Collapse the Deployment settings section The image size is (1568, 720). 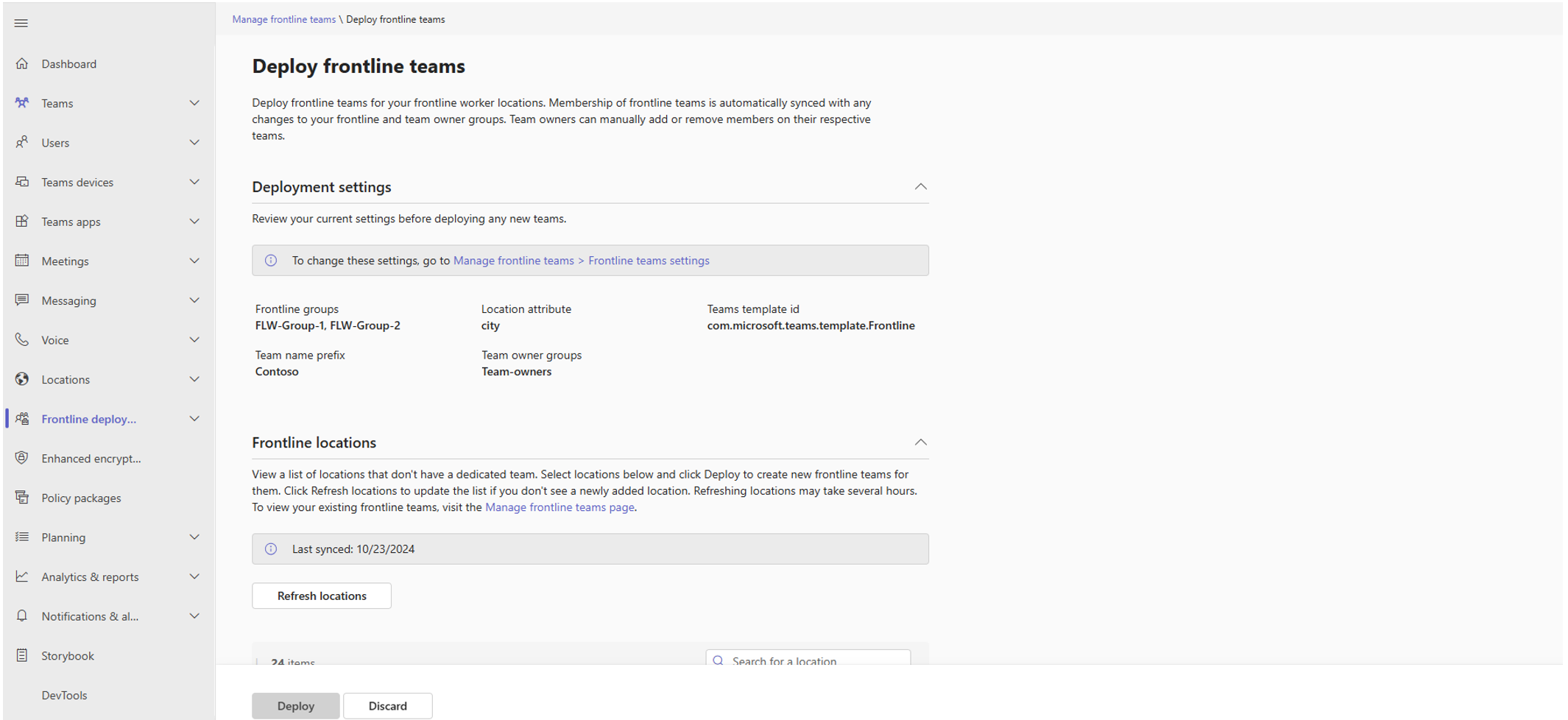click(920, 187)
